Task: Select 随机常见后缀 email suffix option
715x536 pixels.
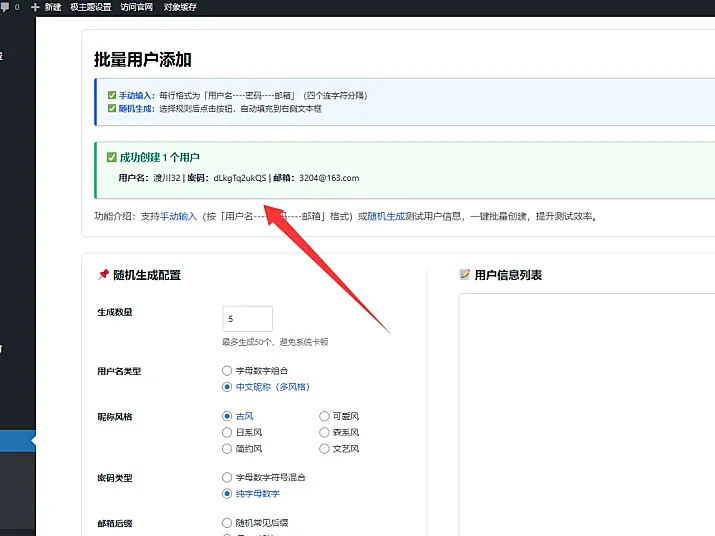Action: [x=227, y=523]
